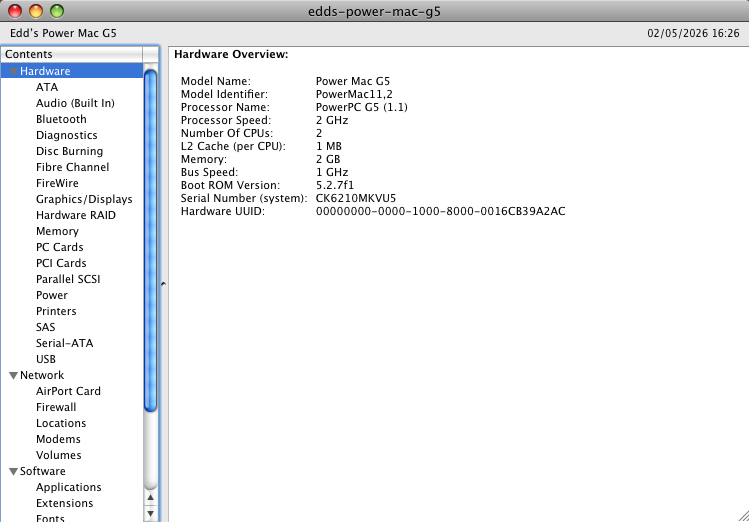Select PCI Cards entry
The height and width of the screenshot is (522, 749).
click(x=61, y=263)
